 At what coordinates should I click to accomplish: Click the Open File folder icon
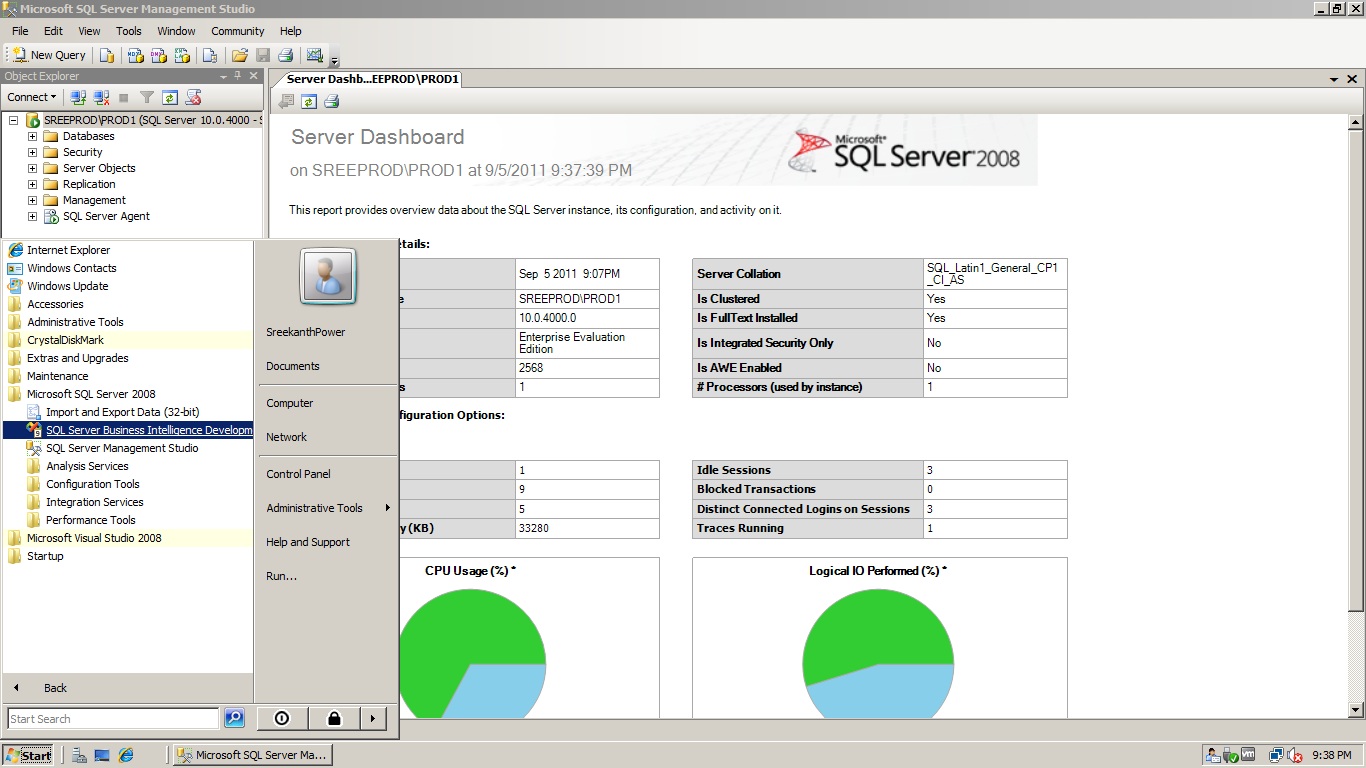tap(239, 55)
